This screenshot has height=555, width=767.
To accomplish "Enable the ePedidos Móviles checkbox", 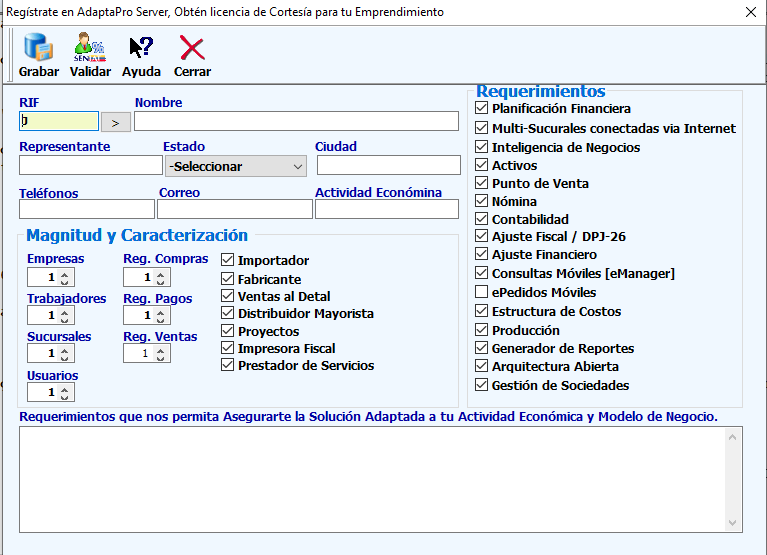I will point(482,292).
